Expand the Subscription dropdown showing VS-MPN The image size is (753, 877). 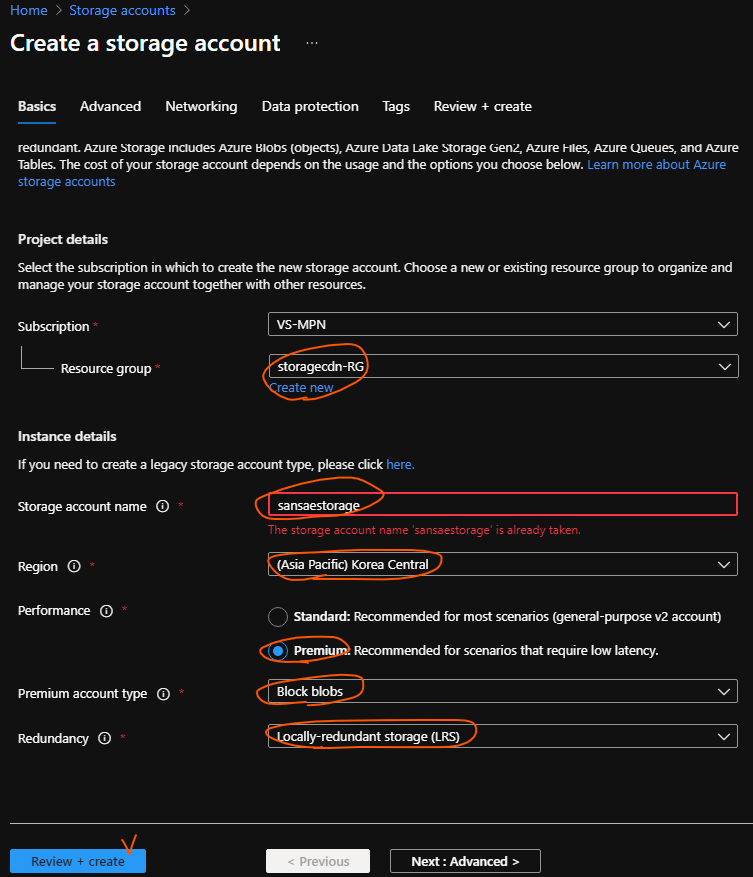click(x=502, y=324)
